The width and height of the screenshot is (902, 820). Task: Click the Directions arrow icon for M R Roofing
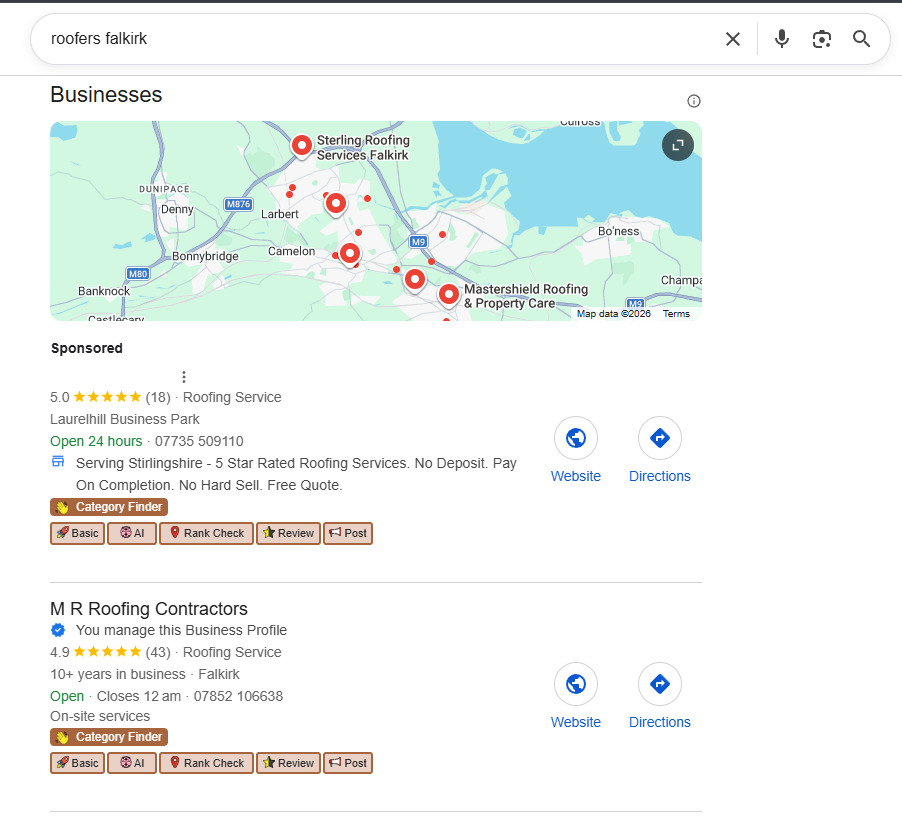click(659, 683)
